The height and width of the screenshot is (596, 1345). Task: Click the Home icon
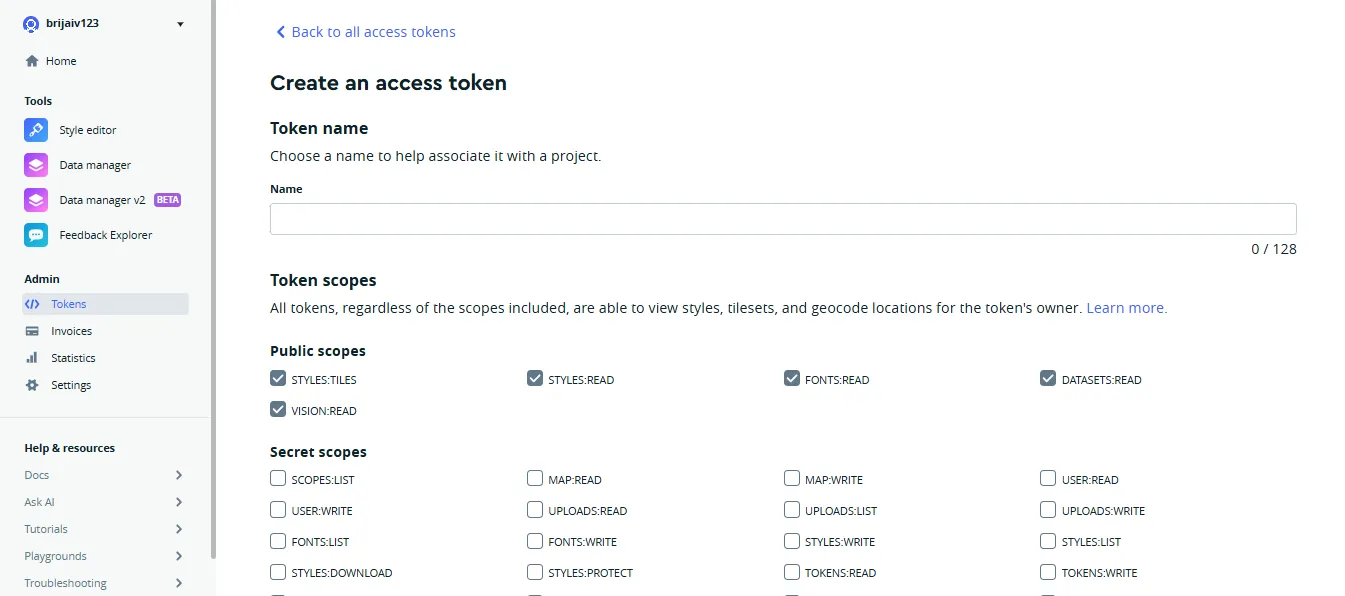tap(33, 60)
